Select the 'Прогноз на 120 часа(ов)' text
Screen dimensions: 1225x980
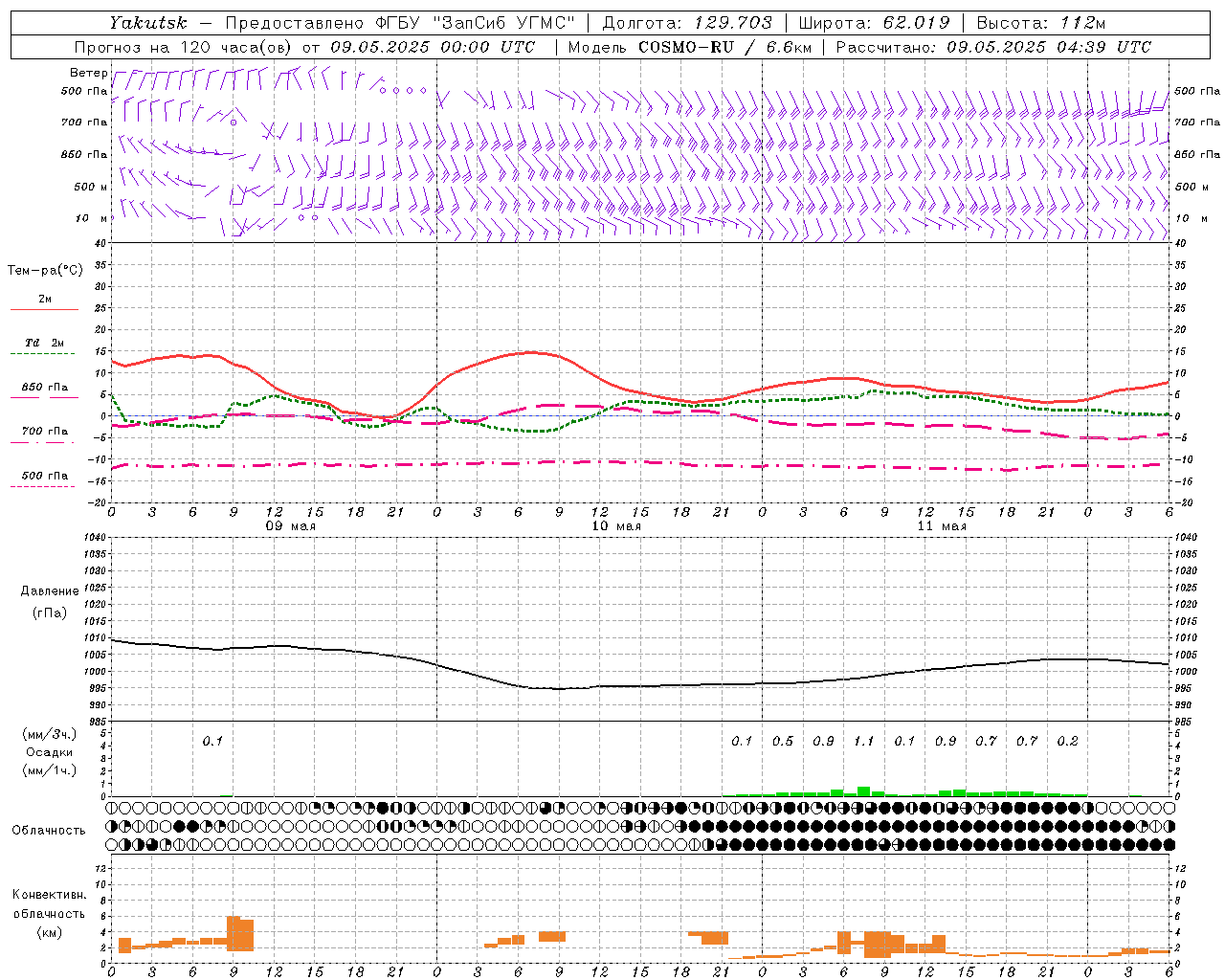[185, 47]
